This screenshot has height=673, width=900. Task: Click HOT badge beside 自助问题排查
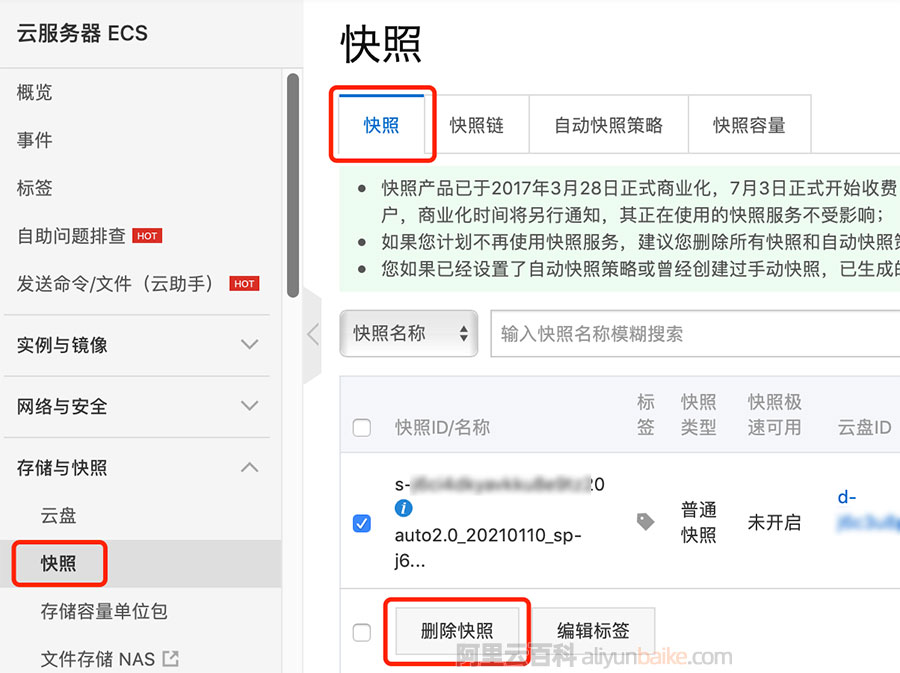(147, 236)
